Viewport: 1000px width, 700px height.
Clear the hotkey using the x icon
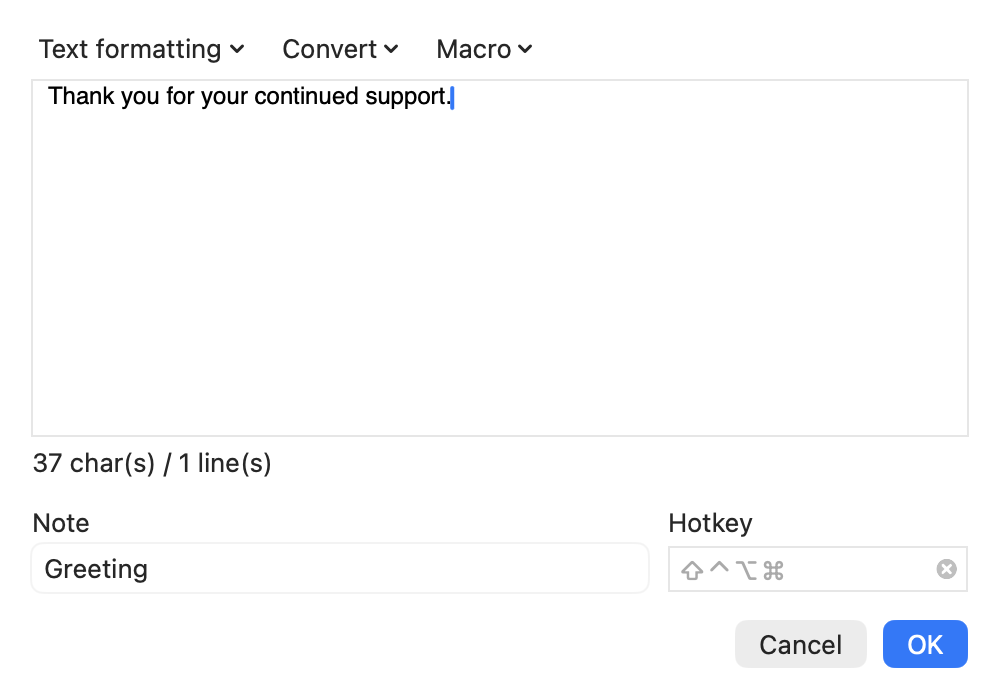click(x=946, y=569)
